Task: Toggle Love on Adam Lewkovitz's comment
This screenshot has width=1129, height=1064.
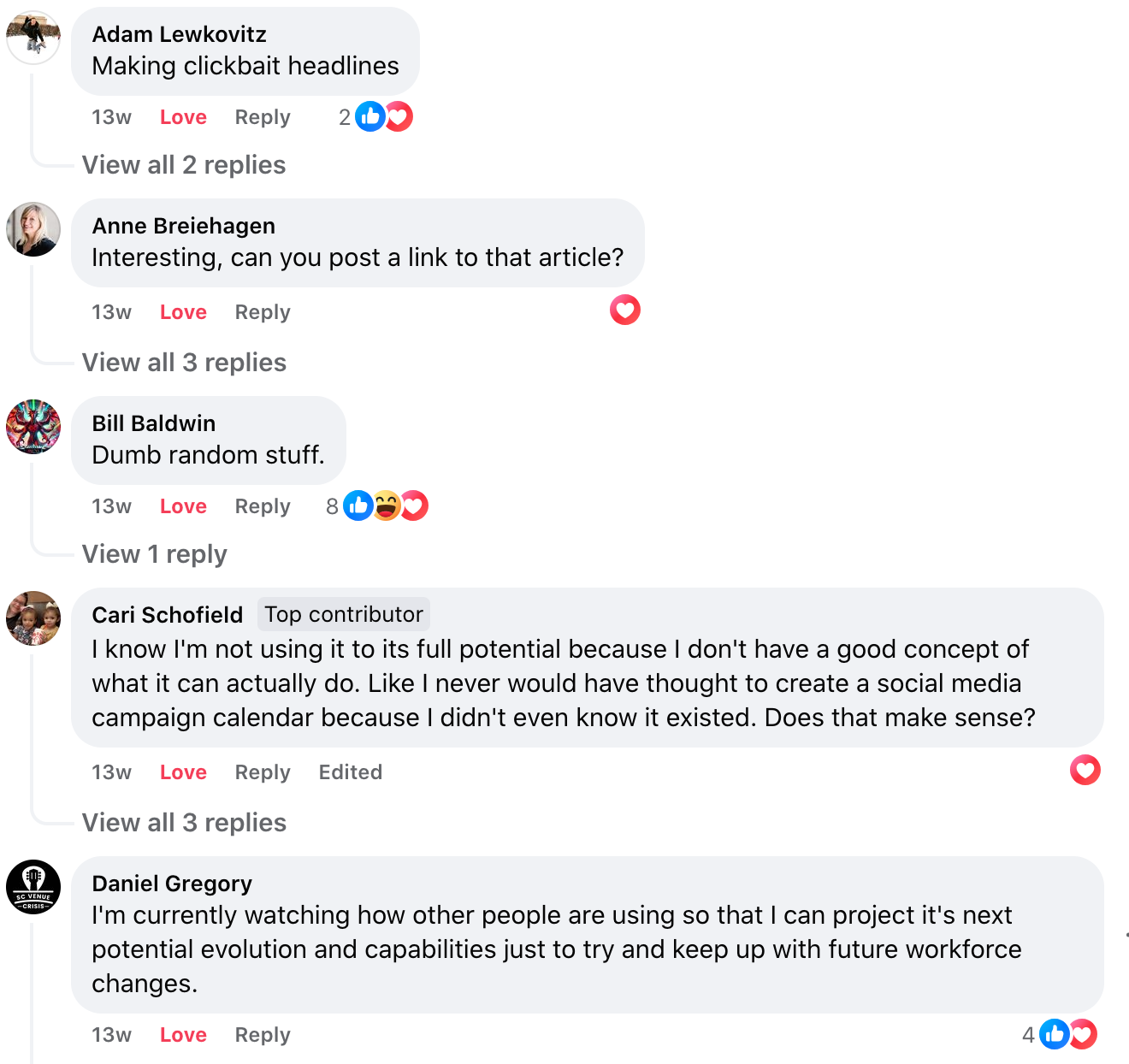Action: 183,117
